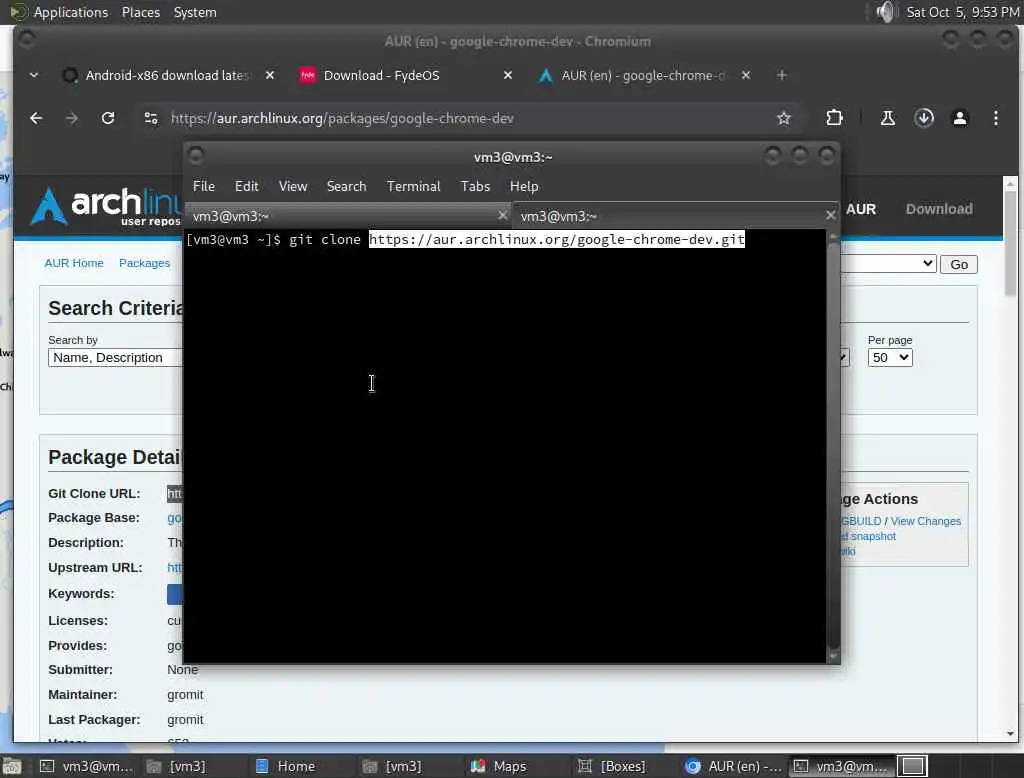Screen dimensions: 1024x778
Task: Click Download in site navigation
Action: click(x=938, y=209)
